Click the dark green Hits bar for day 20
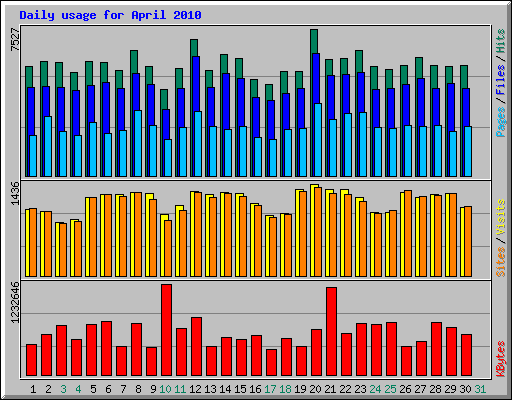The width and height of the screenshot is (512, 400). pyautogui.click(x=314, y=41)
